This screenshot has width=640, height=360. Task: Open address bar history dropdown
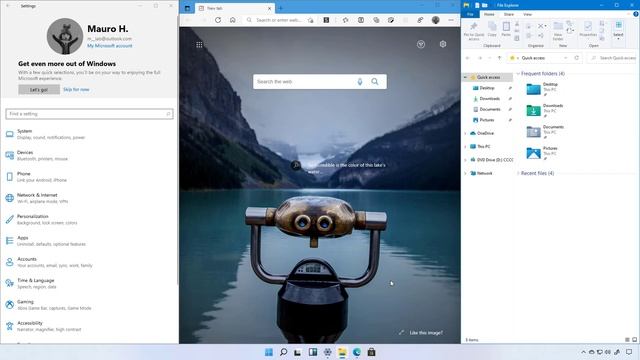click(x=565, y=58)
